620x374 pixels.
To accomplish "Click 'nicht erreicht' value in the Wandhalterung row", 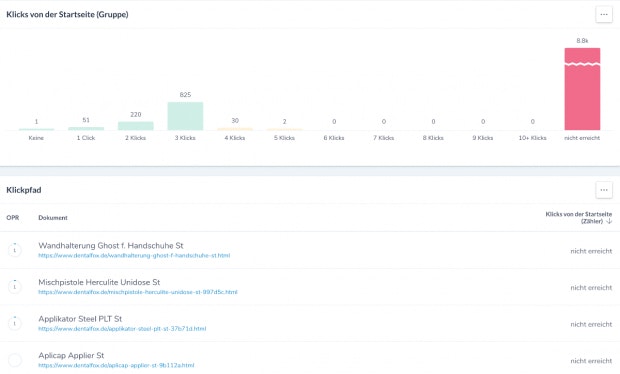I will tap(591, 251).
